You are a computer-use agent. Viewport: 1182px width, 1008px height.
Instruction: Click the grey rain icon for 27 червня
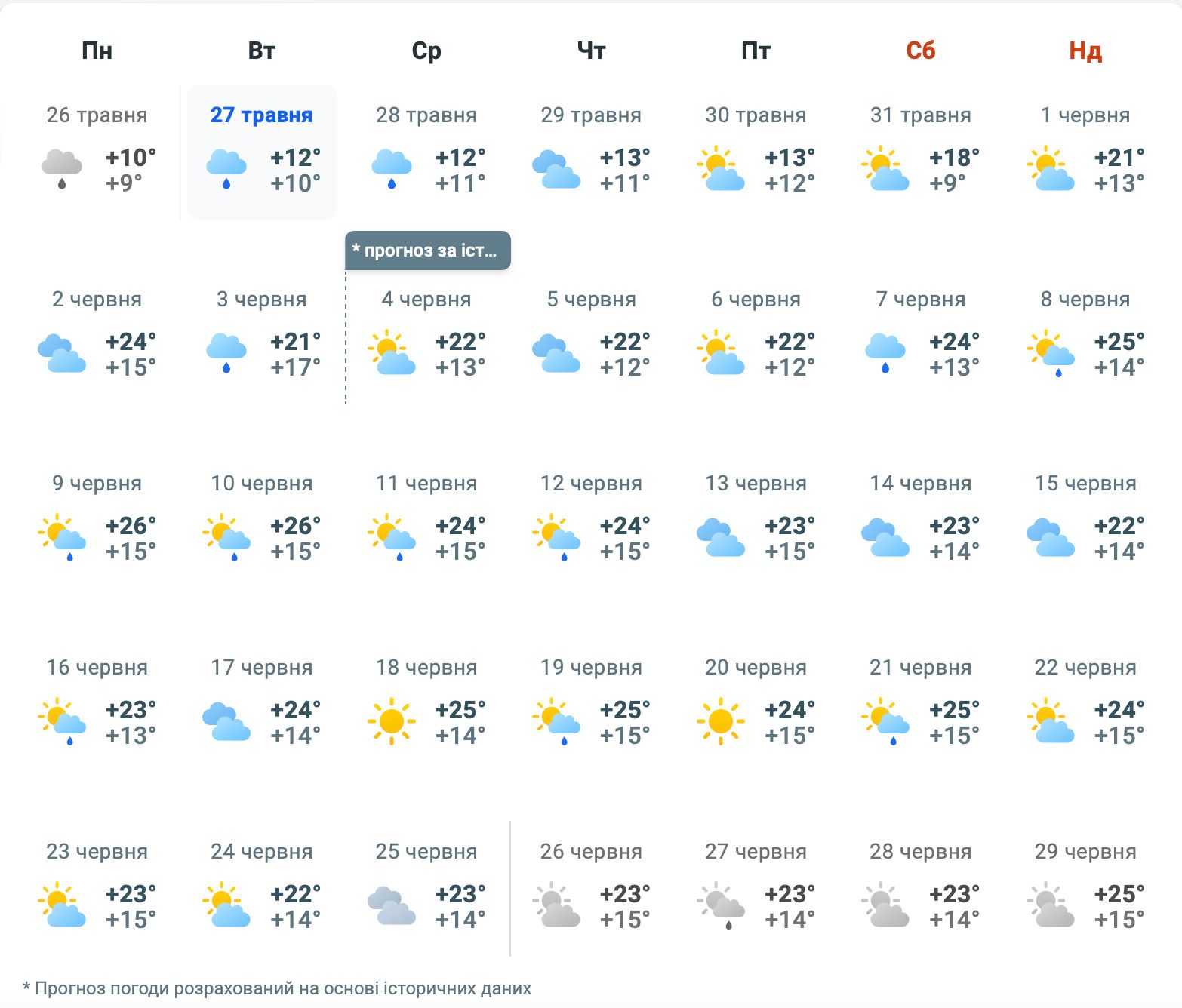point(721,905)
